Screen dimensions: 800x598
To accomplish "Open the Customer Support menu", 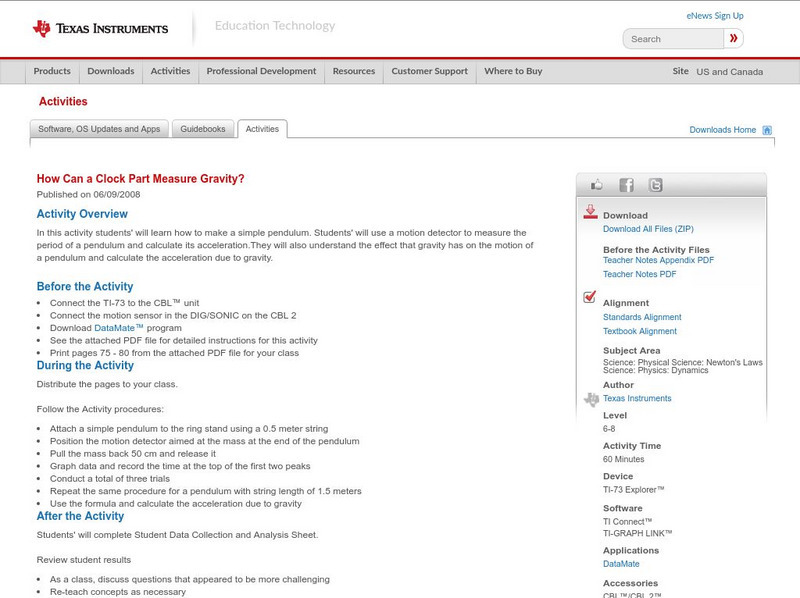I will (430, 71).
